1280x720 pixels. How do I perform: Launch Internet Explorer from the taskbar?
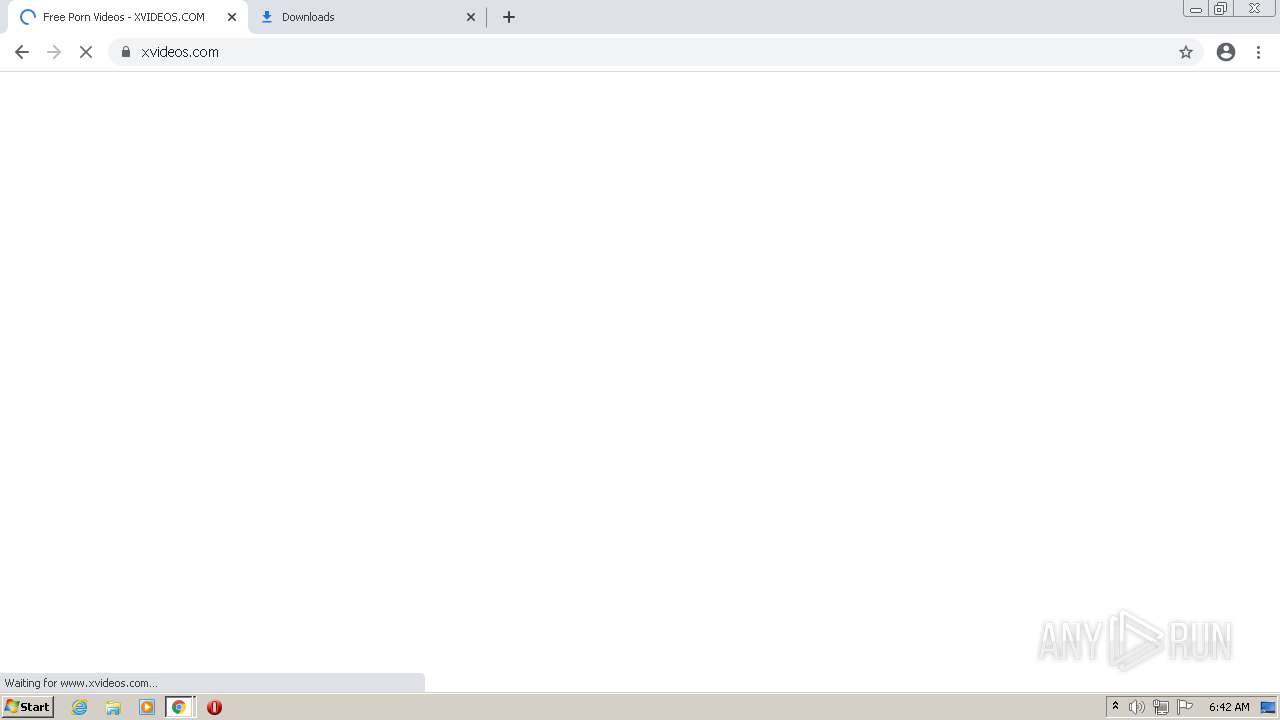tap(80, 707)
